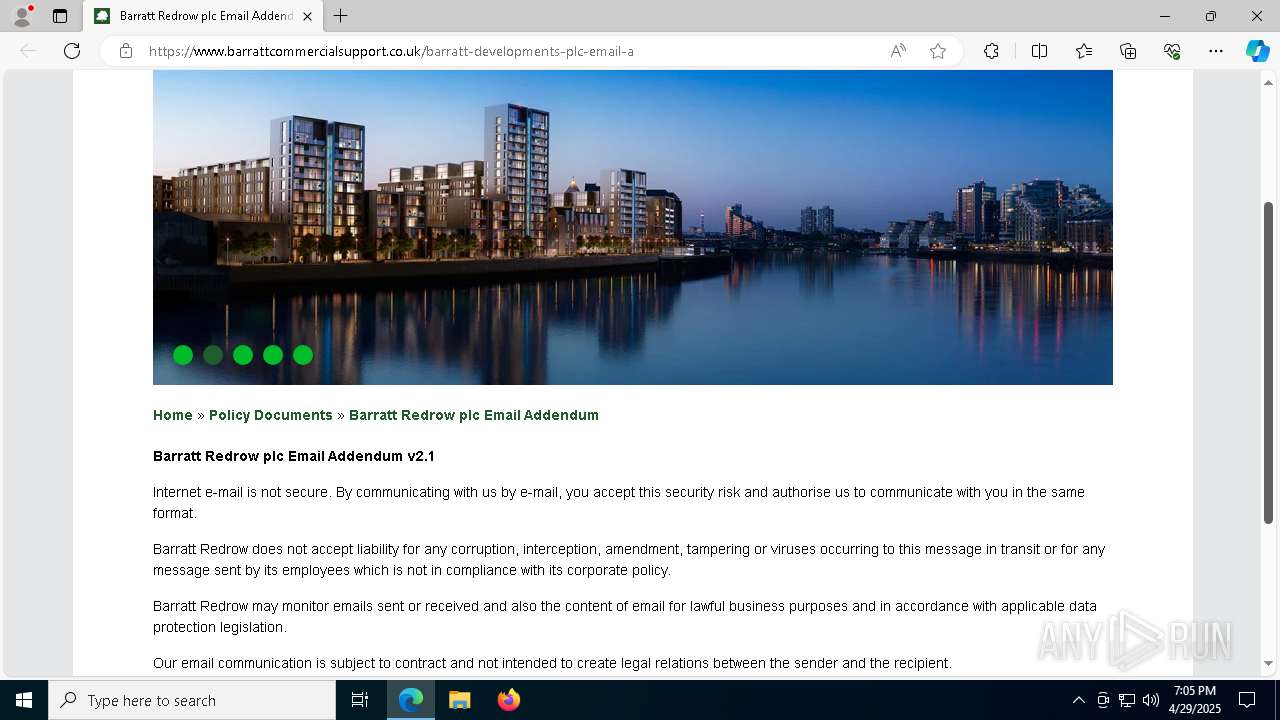Click the page vertical scrollbar thumb
1280x720 pixels.
pos(1269,362)
